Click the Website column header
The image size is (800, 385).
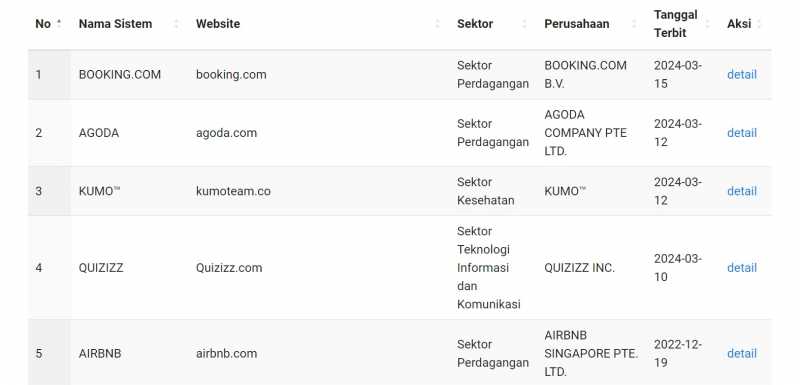218,23
